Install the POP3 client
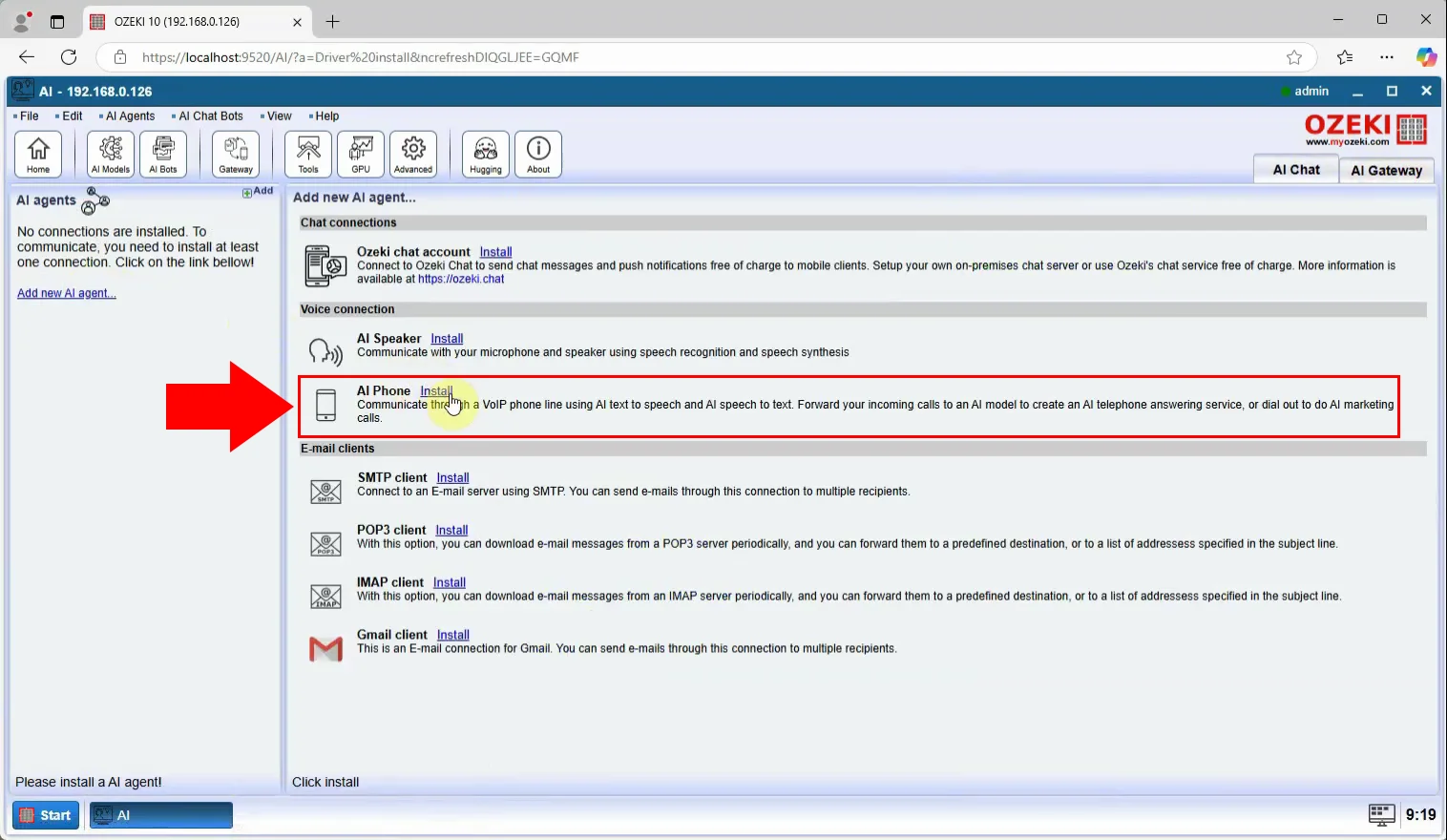The height and width of the screenshot is (840, 1447). click(x=451, y=531)
